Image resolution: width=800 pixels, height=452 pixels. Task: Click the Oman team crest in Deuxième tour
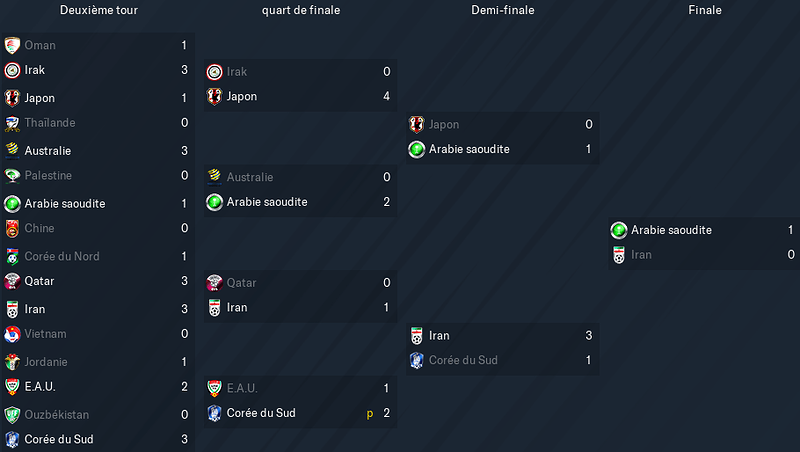click(12, 45)
